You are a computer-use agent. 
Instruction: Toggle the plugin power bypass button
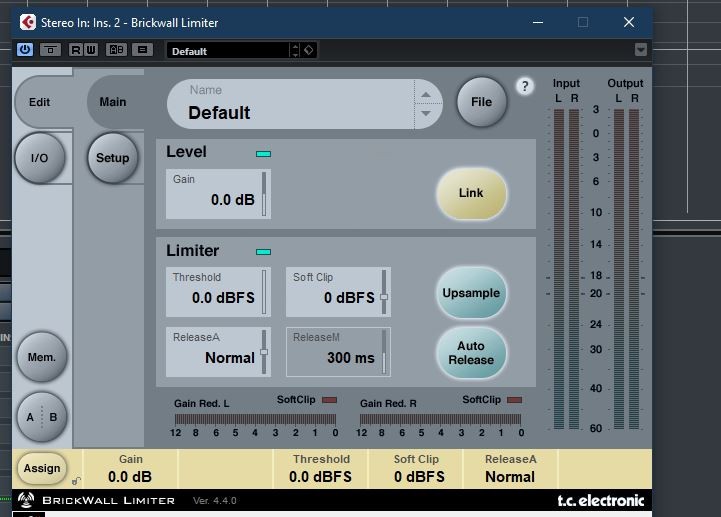26,49
